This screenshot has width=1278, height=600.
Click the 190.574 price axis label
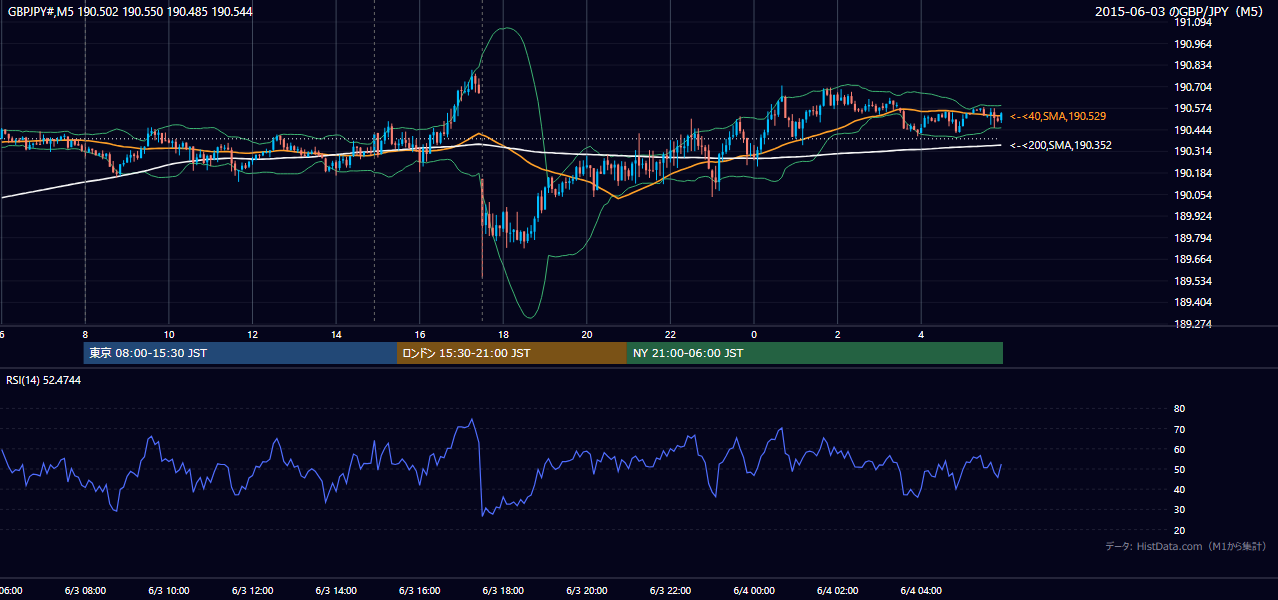pos(1192,109)
